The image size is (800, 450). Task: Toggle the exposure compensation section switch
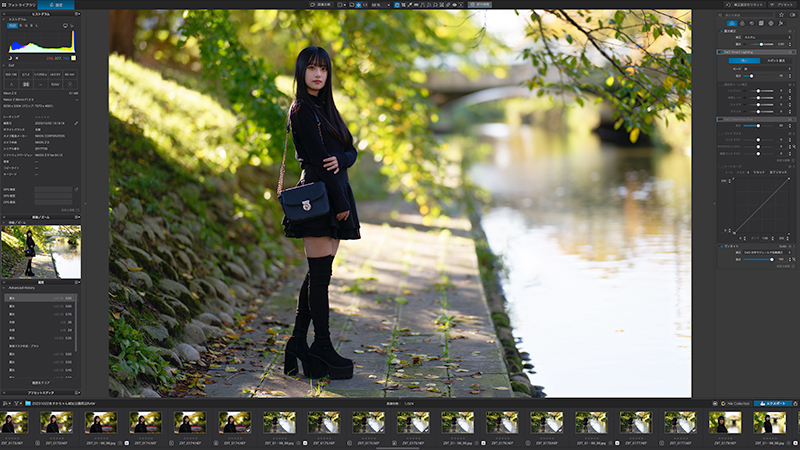point(721,31)
